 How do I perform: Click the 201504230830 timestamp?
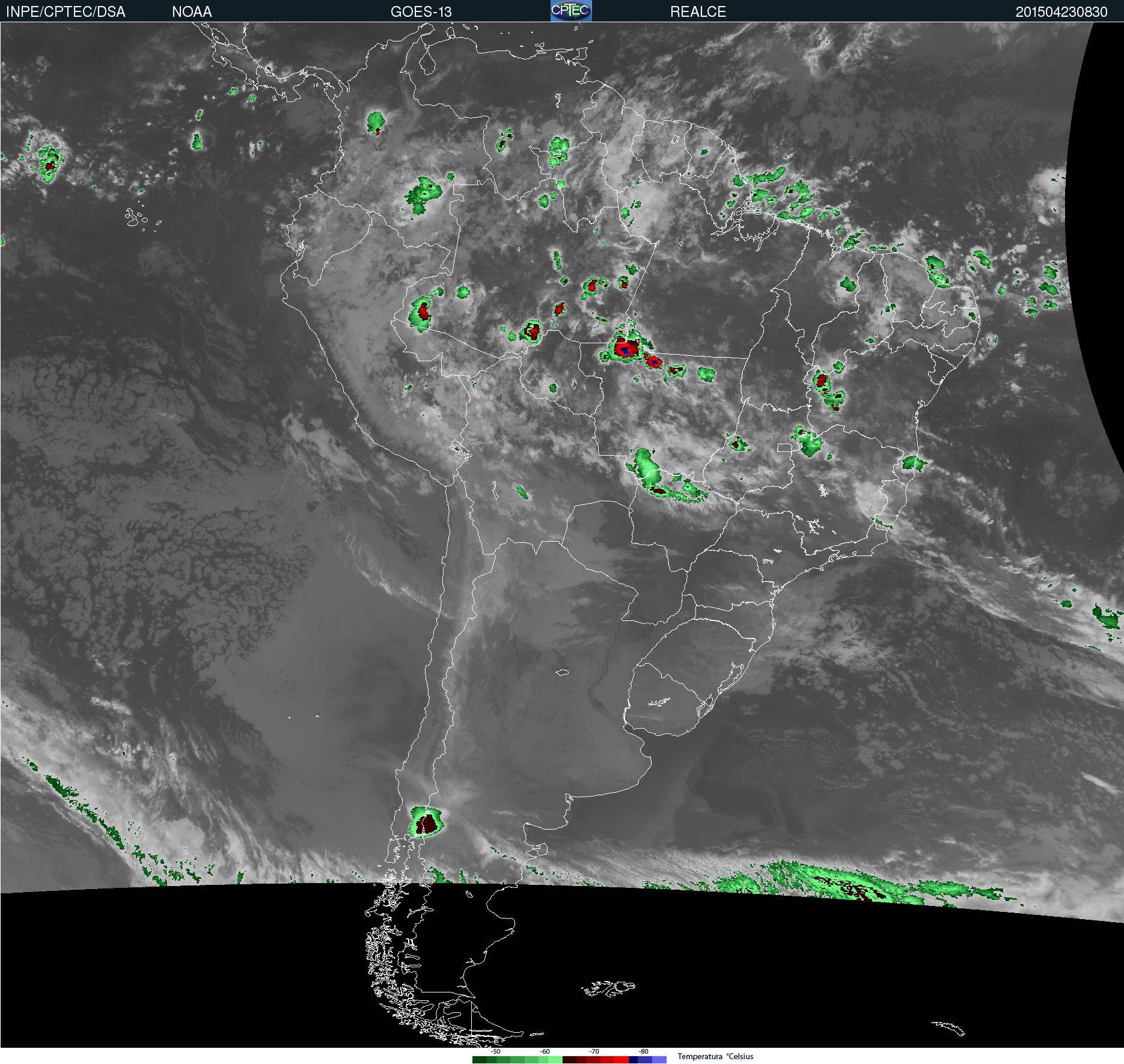(1061, 12)
